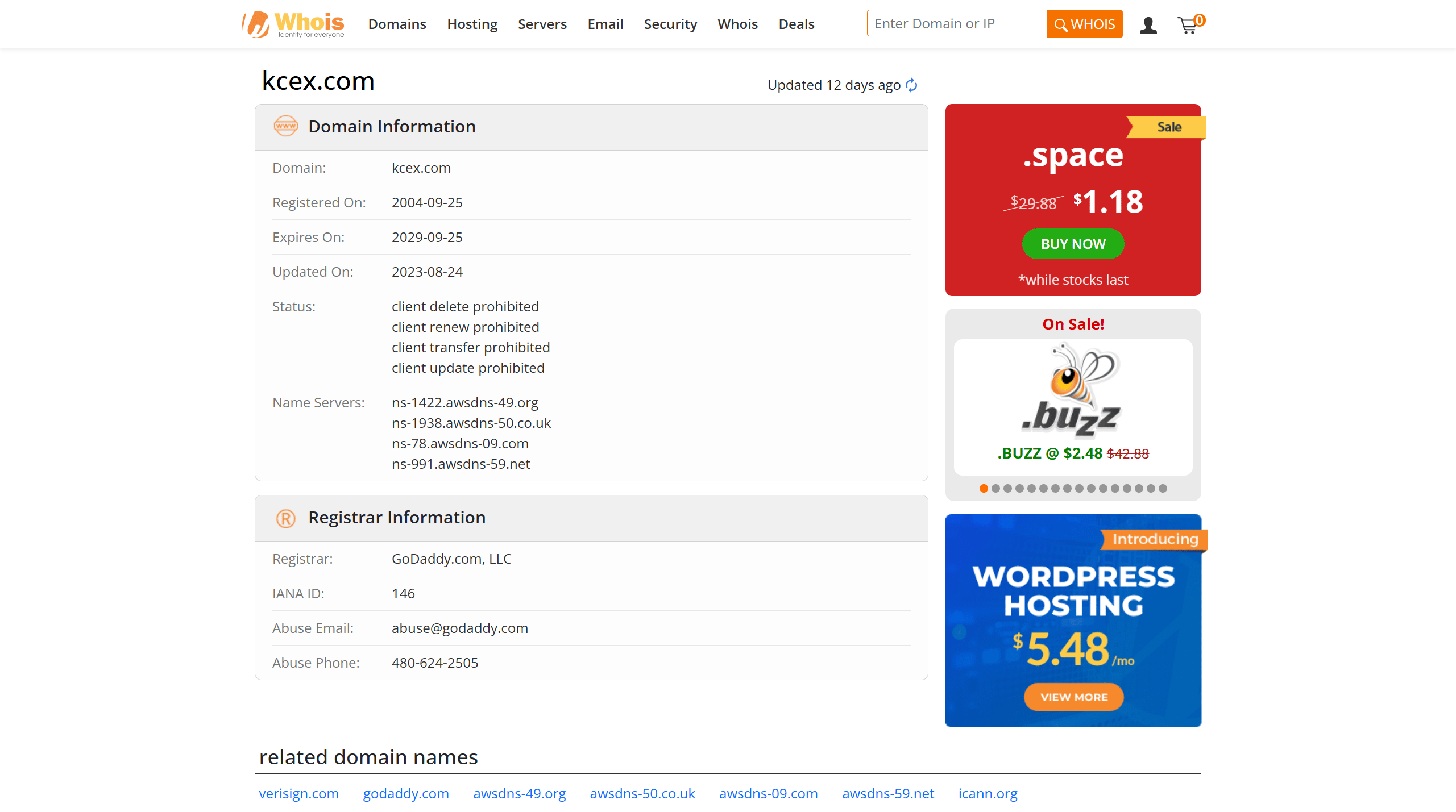This screenshot has width=1456, height=812.
Task: Click IANA ID value 146
Action: click(403, 593)
